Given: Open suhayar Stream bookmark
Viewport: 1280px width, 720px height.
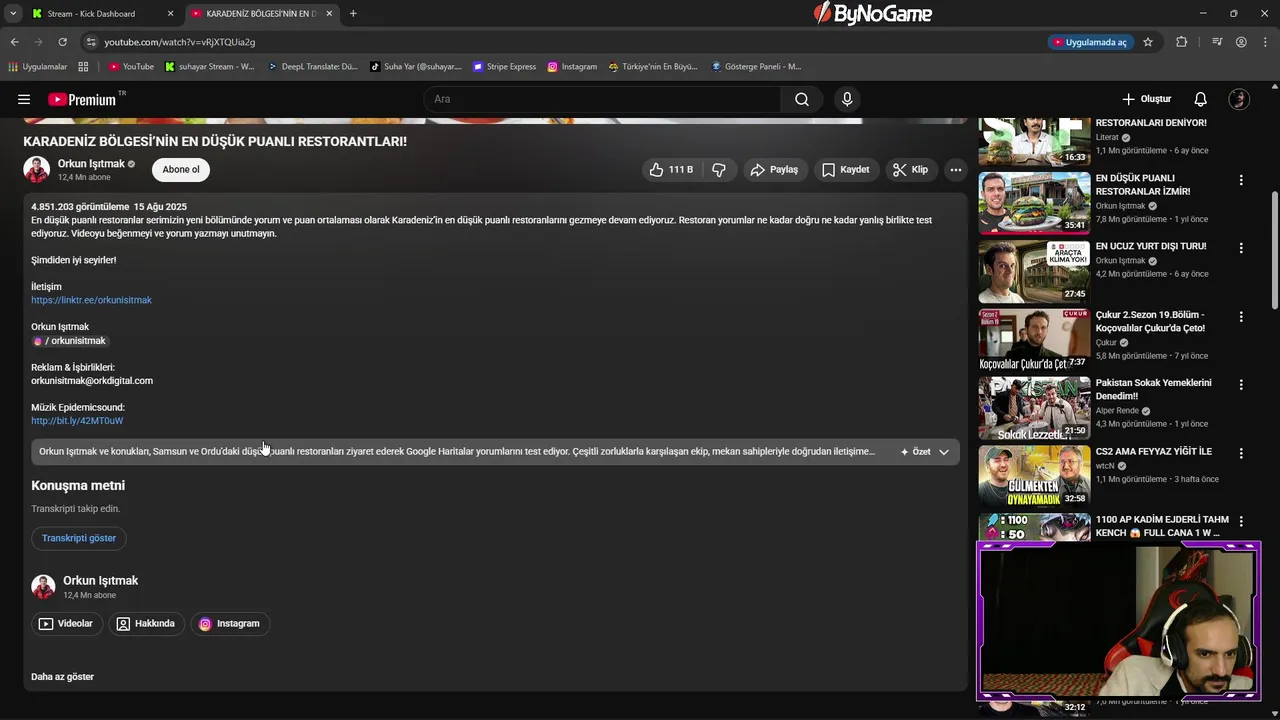Looking at the screenshot, I should tap(210, 67).
